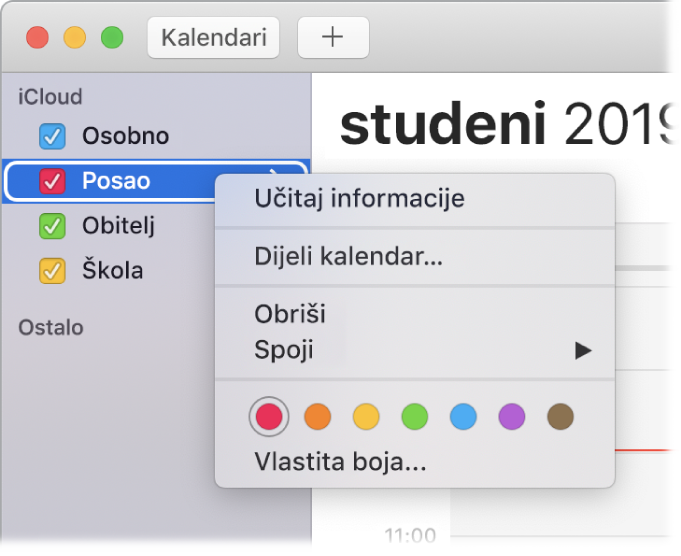Uncheck the Osobno calendar checkbox
This screenshot has width=681, height=556.
pyautogui.click(x=52, y=136)
